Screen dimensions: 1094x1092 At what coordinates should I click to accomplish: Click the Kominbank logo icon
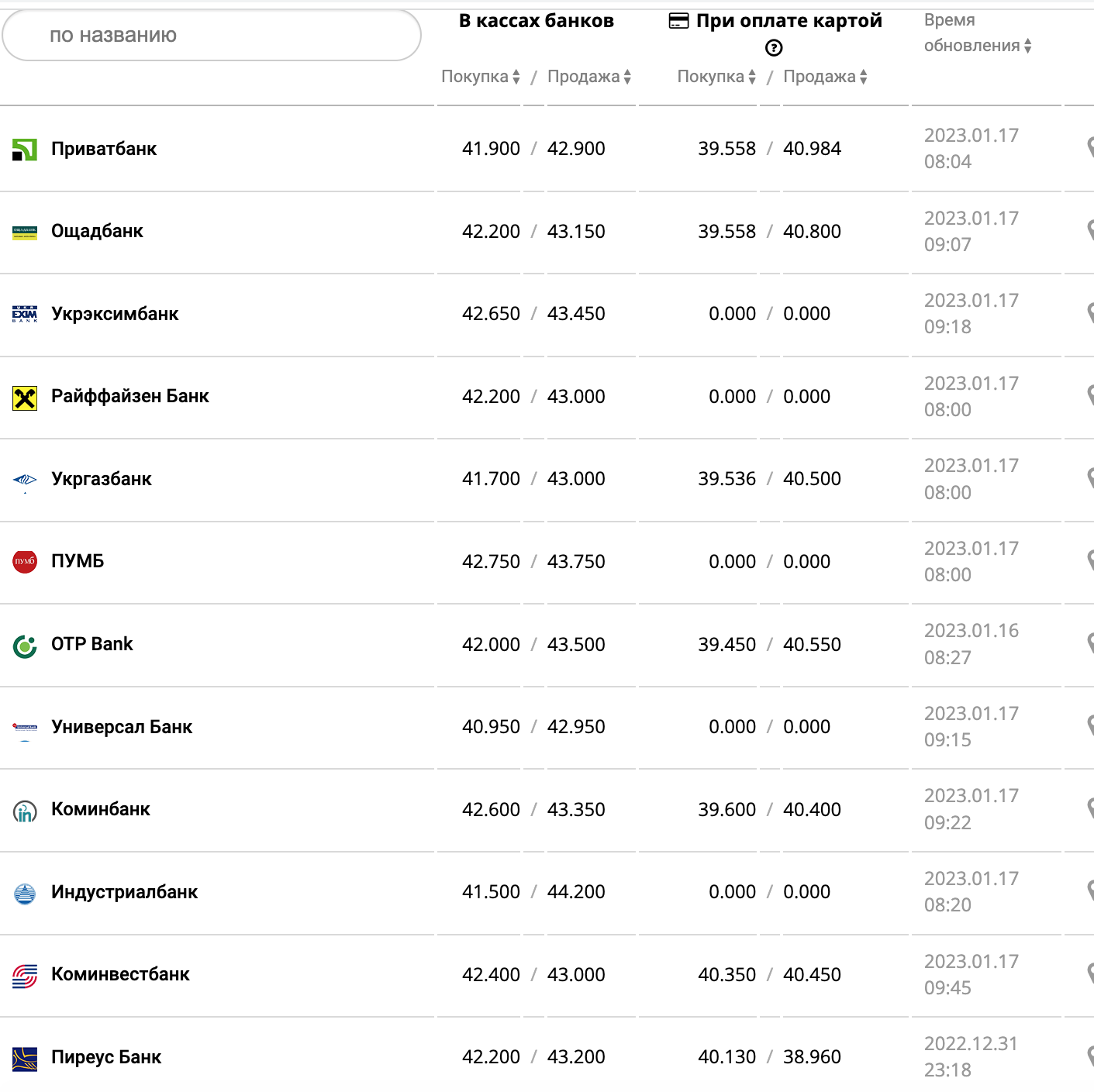25,811
